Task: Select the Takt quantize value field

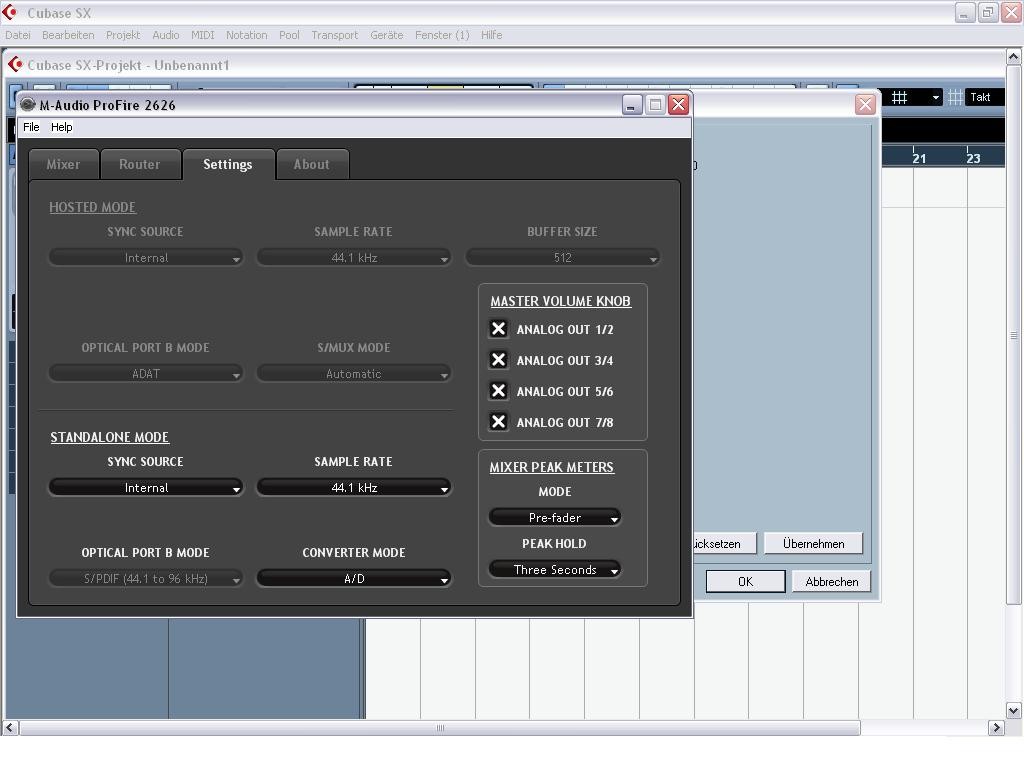Action: pos(984,97)
